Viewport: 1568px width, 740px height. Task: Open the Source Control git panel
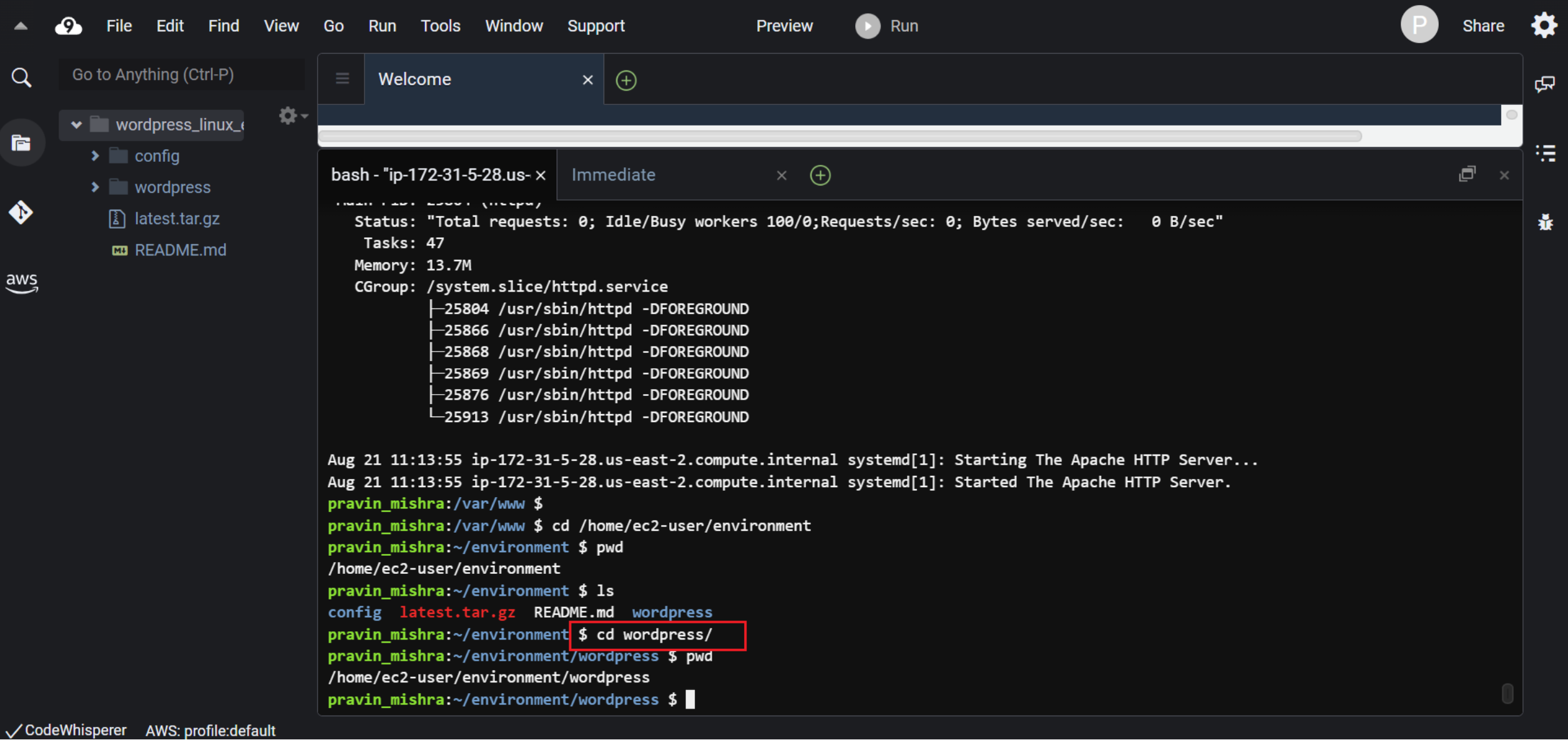[21, 212]
